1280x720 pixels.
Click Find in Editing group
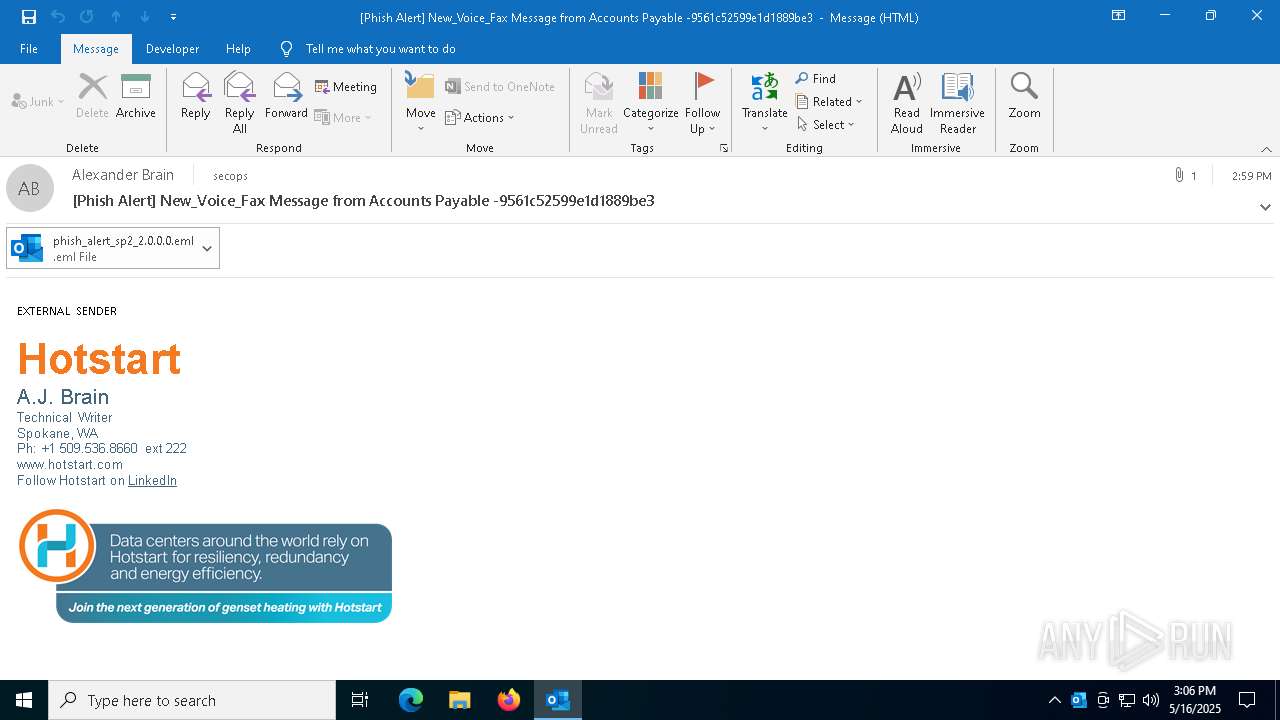coord(816,79)
